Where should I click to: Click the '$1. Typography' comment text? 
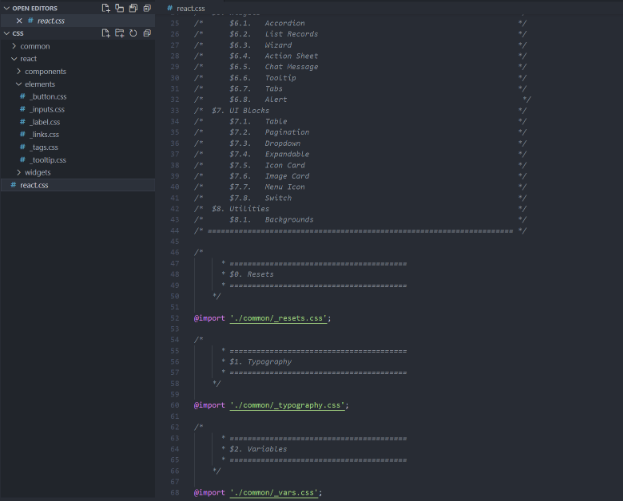pos(261,362)
